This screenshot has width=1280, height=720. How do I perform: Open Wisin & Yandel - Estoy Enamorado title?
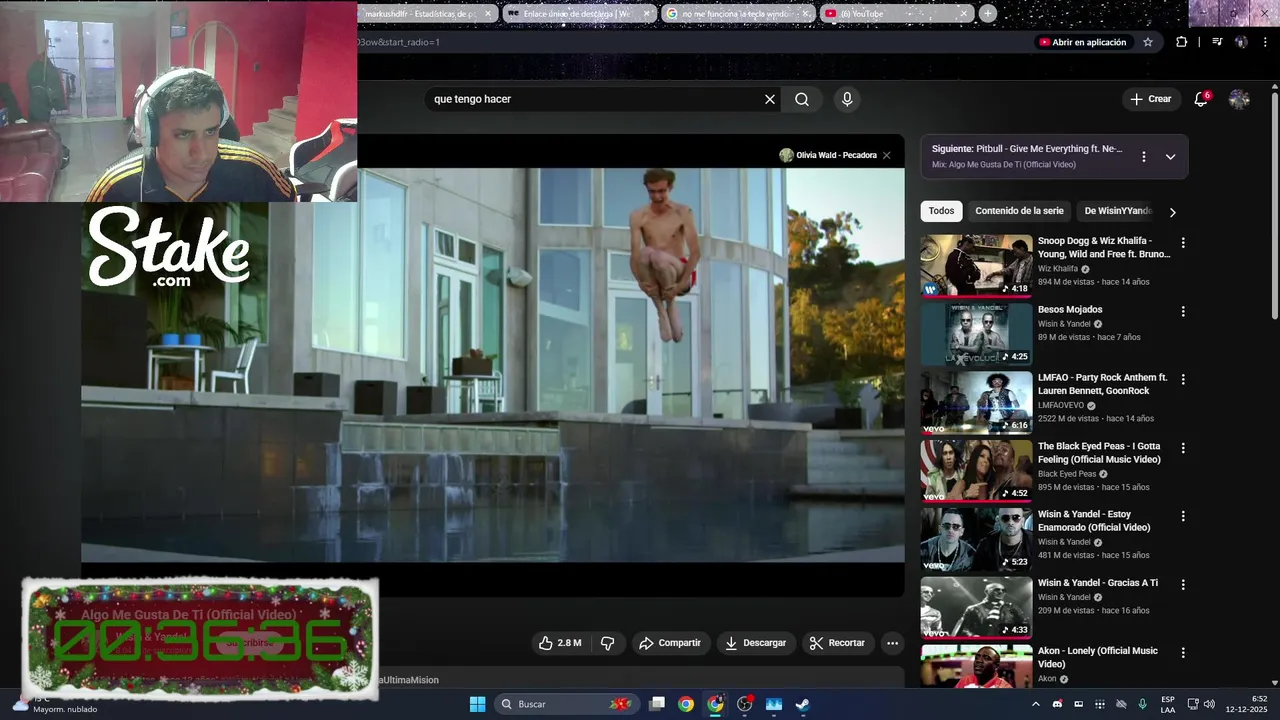[x=1094, y=521]
